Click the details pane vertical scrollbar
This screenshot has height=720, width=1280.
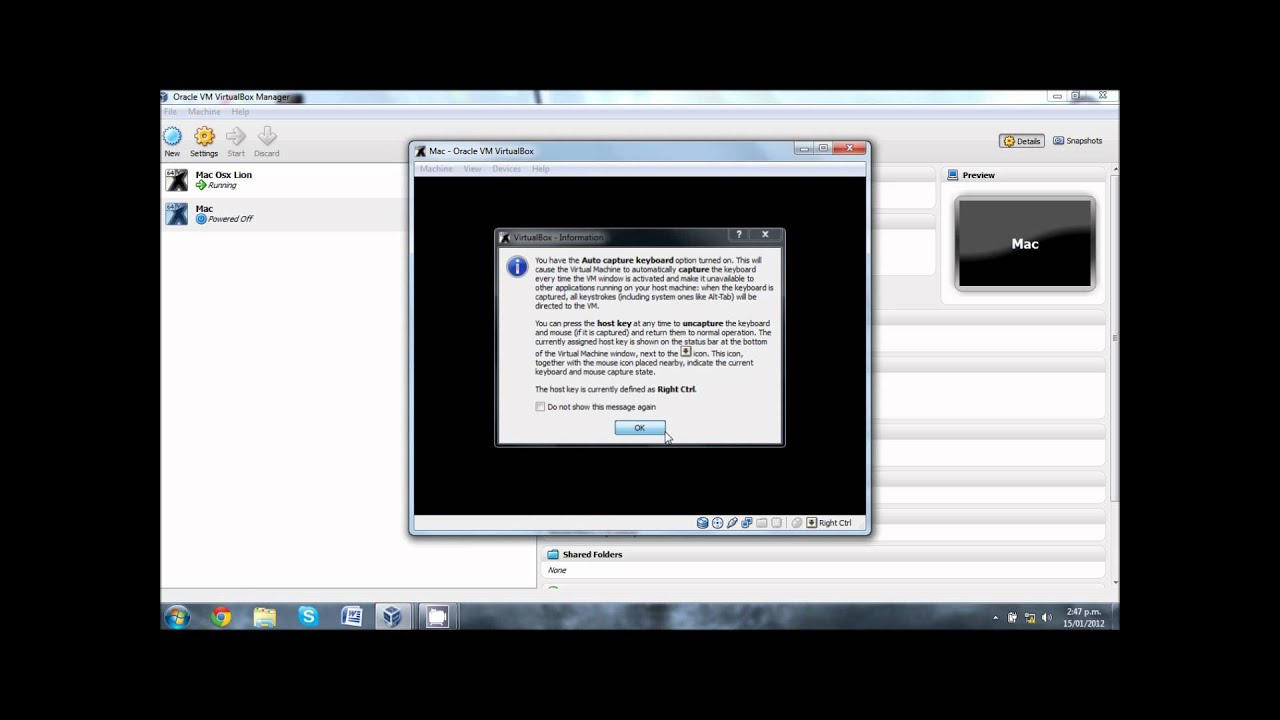click(1115, 375)
